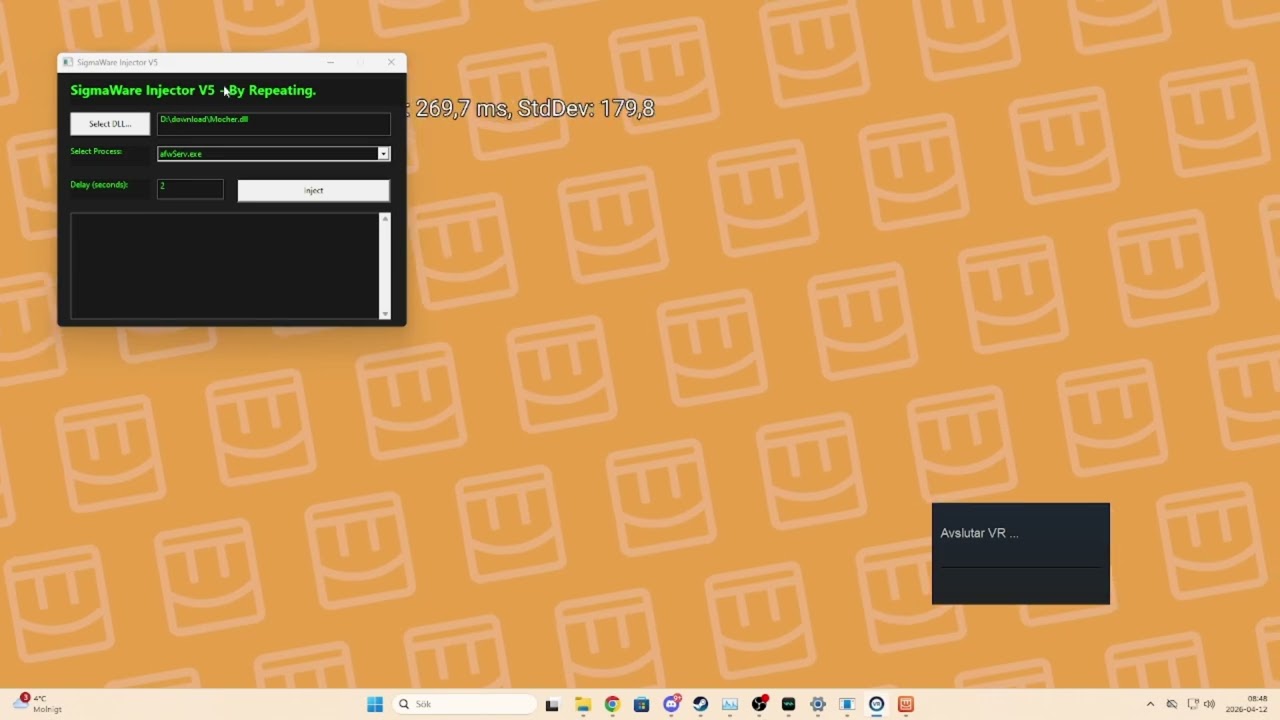Screen dimensions: 1280x720
Task: Open the settings gear app in taskbar
Action: (x=818, y=704)
